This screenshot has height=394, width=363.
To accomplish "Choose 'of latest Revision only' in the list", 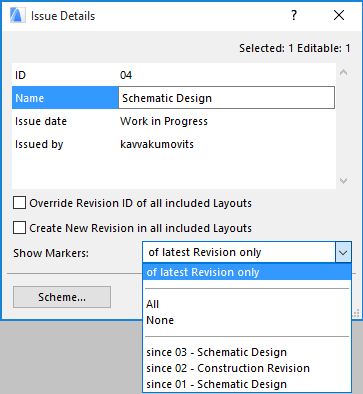I will coord(247,272).
